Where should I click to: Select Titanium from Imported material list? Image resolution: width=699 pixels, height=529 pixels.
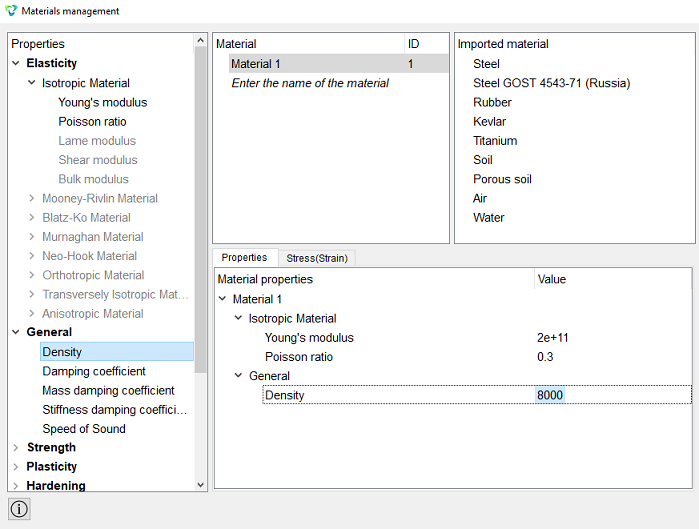coord(495,141)
